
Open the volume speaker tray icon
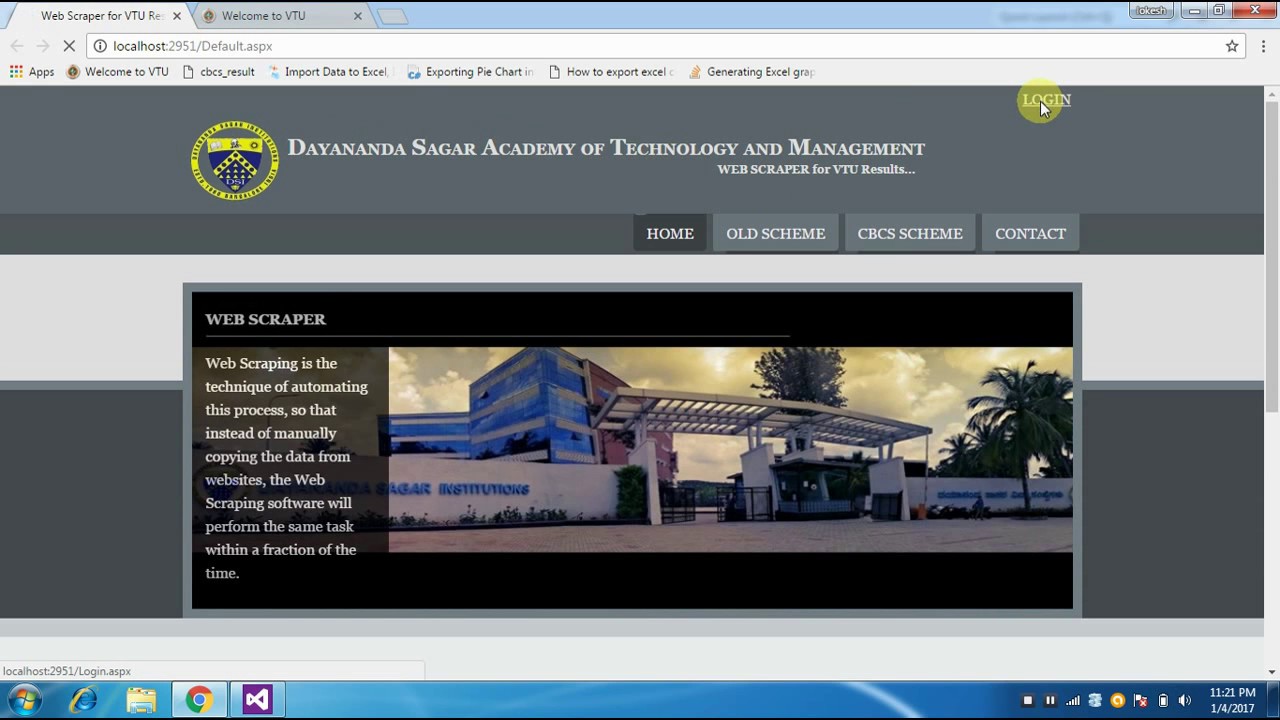(1185, 701)
